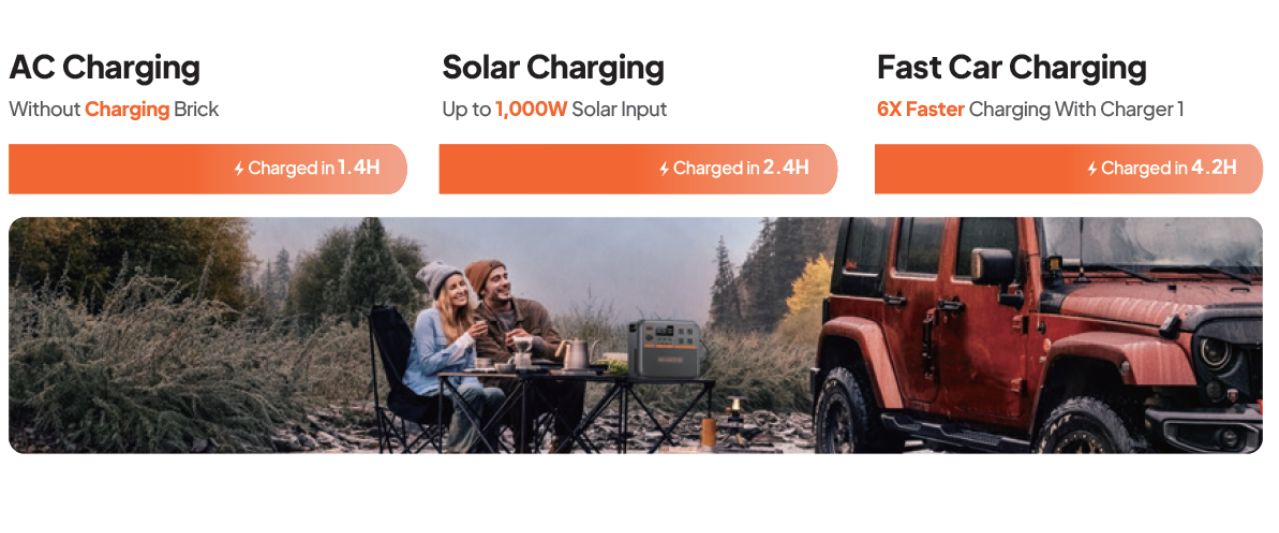Click the 'Charged in 4.2H' bar
Image resolution: width=1279 pixels, height=533 pixels.
point(1069,169)
